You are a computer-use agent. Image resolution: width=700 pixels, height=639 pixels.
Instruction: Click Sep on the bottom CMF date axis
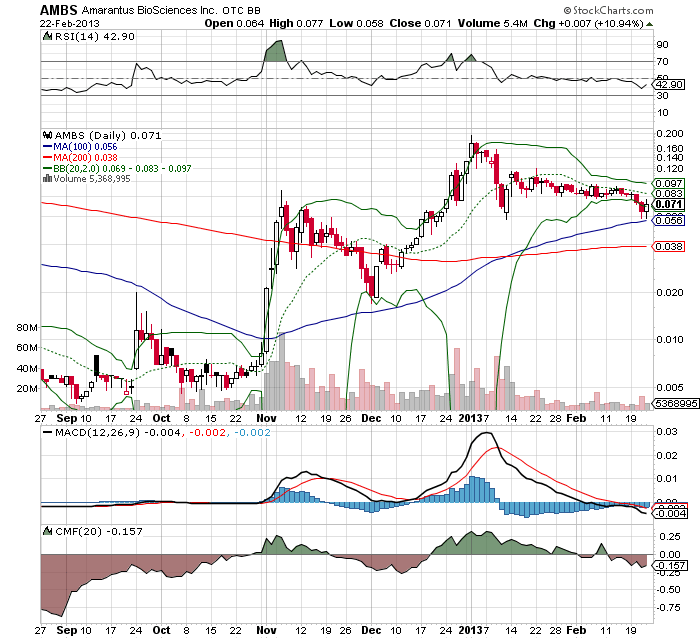point(67,630)
